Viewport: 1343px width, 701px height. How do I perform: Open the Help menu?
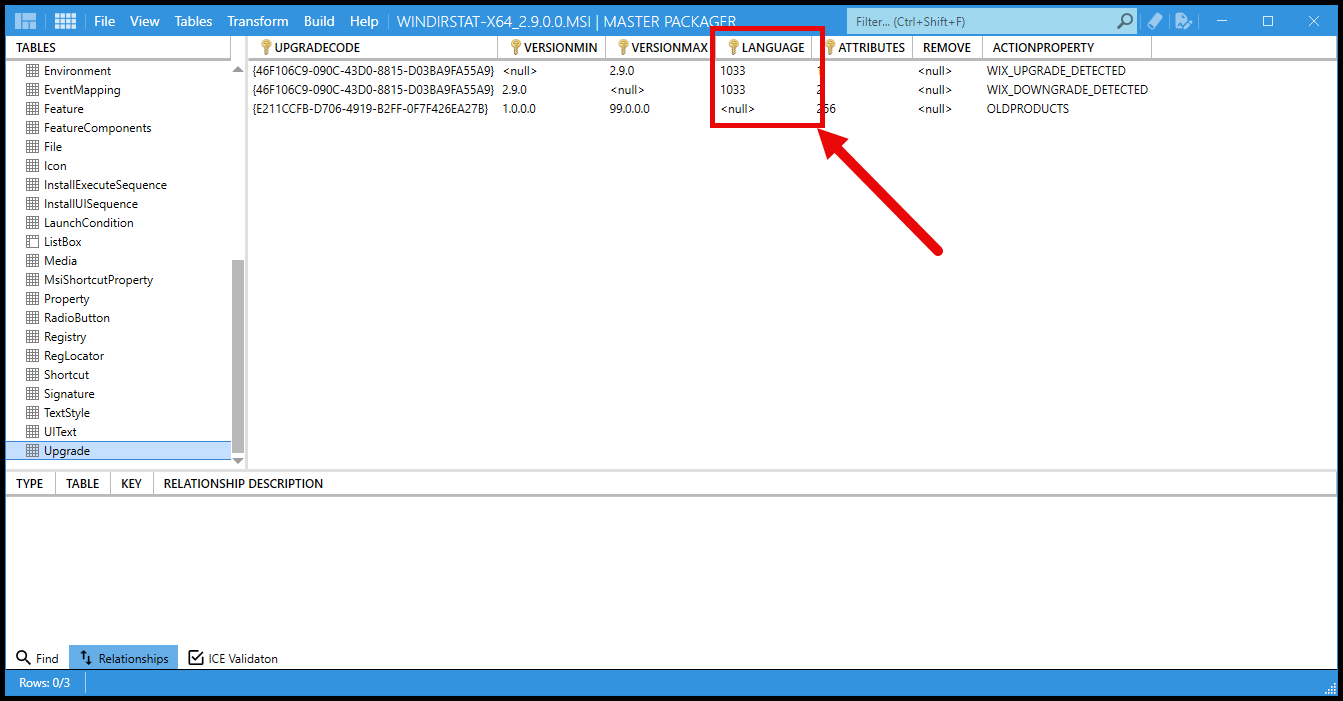[x=364, y=21]
